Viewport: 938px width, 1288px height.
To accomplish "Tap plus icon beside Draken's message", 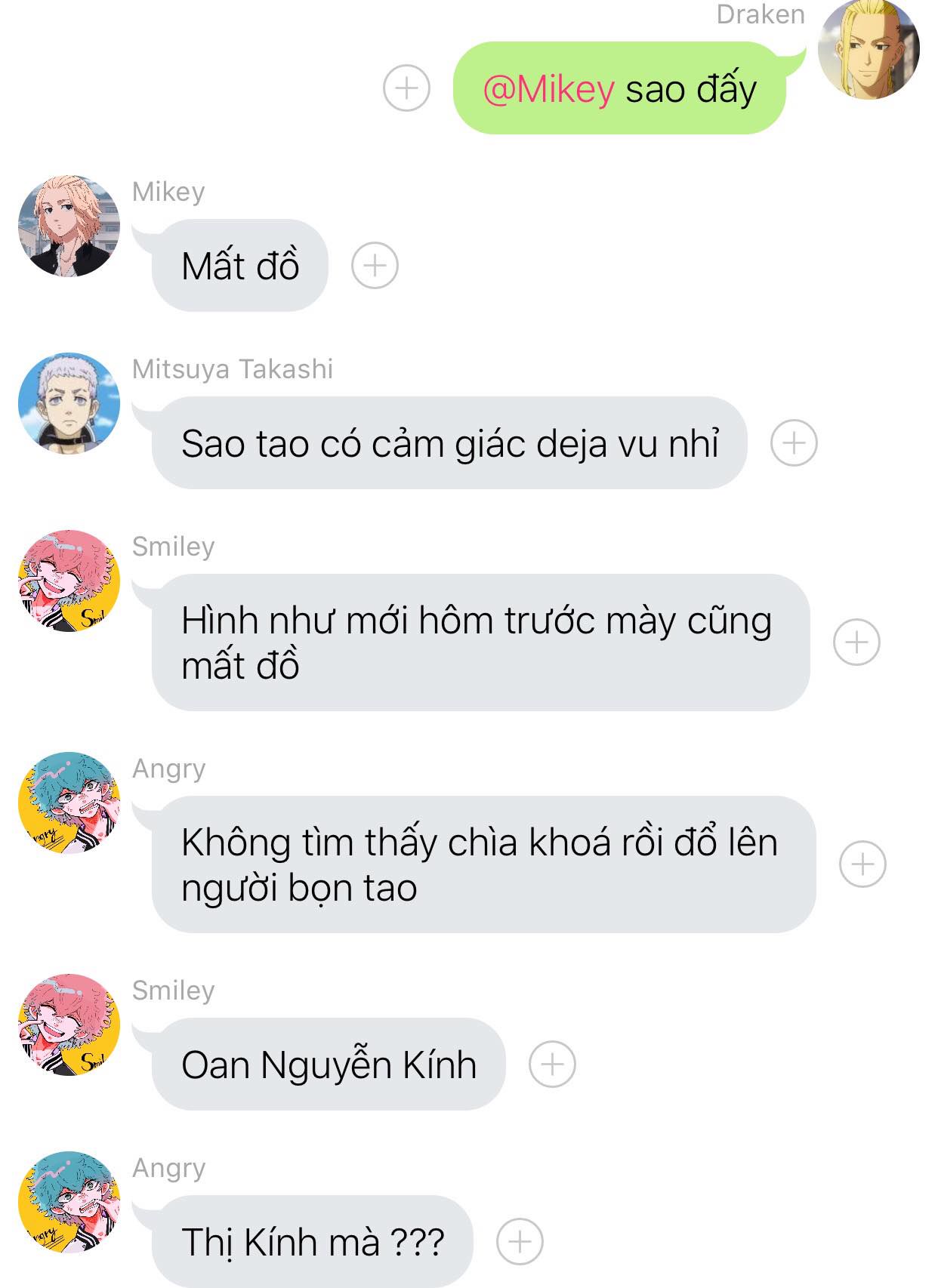I will [406, 88].
